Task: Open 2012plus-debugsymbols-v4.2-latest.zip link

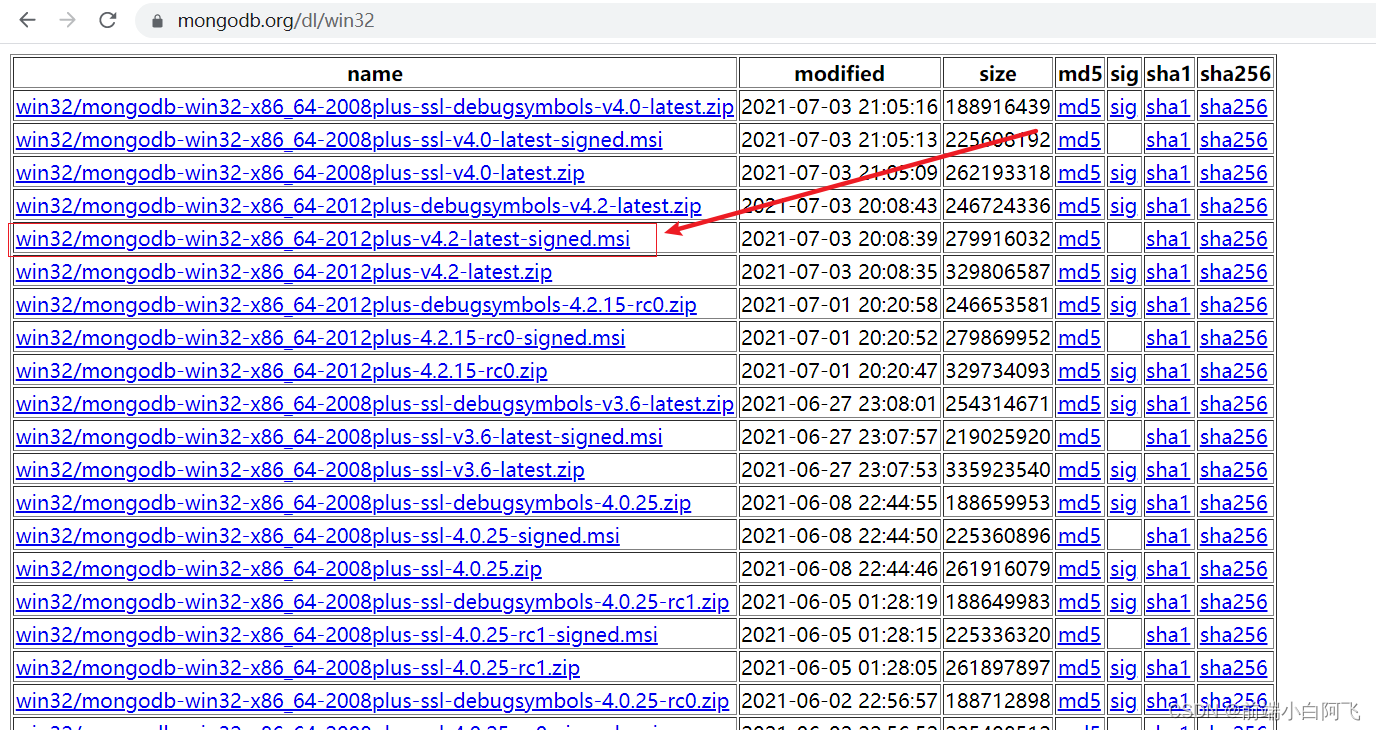Action: (x=359, y=206)
